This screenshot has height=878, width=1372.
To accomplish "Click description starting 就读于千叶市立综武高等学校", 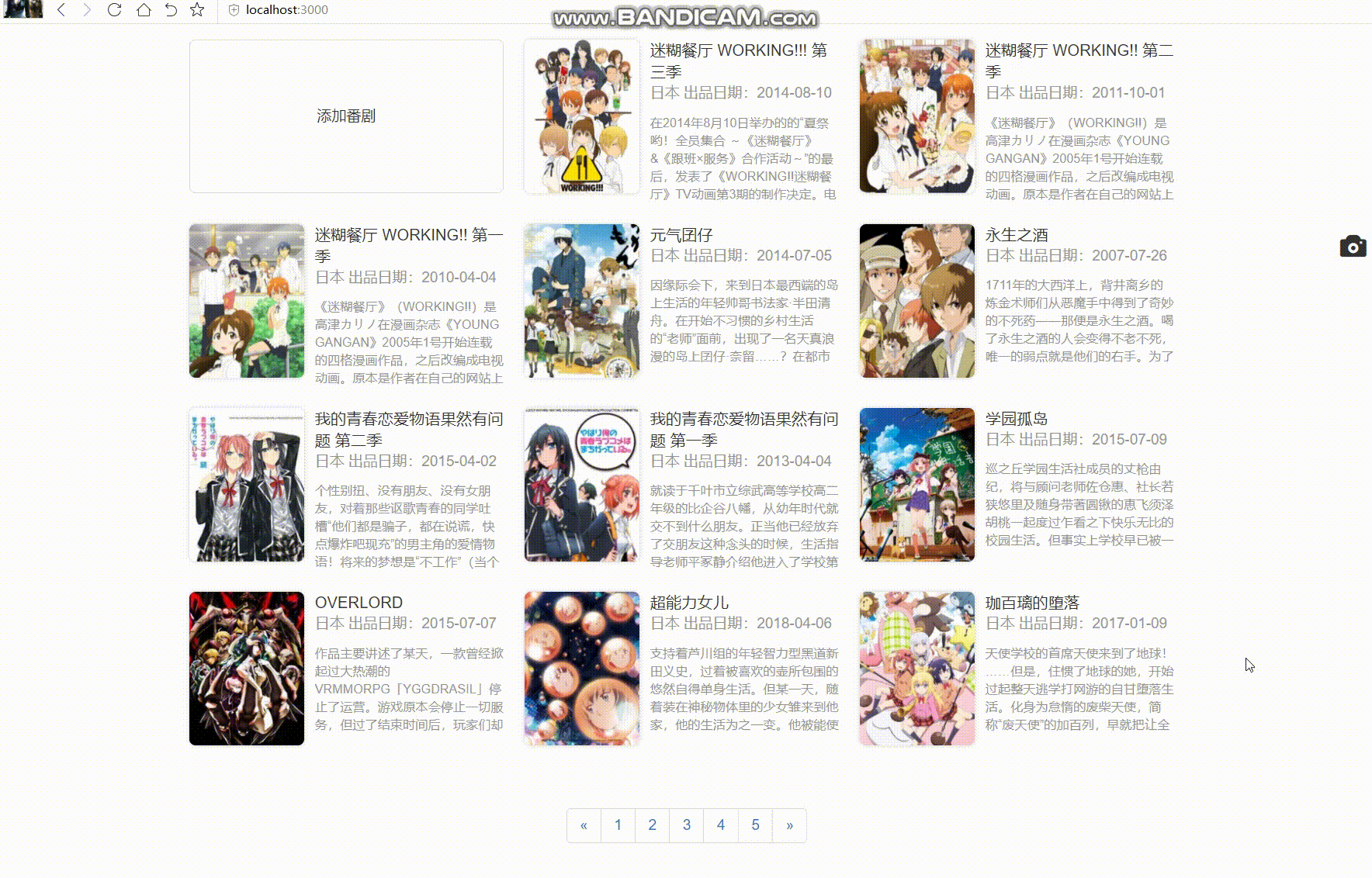I will point(744,527).
